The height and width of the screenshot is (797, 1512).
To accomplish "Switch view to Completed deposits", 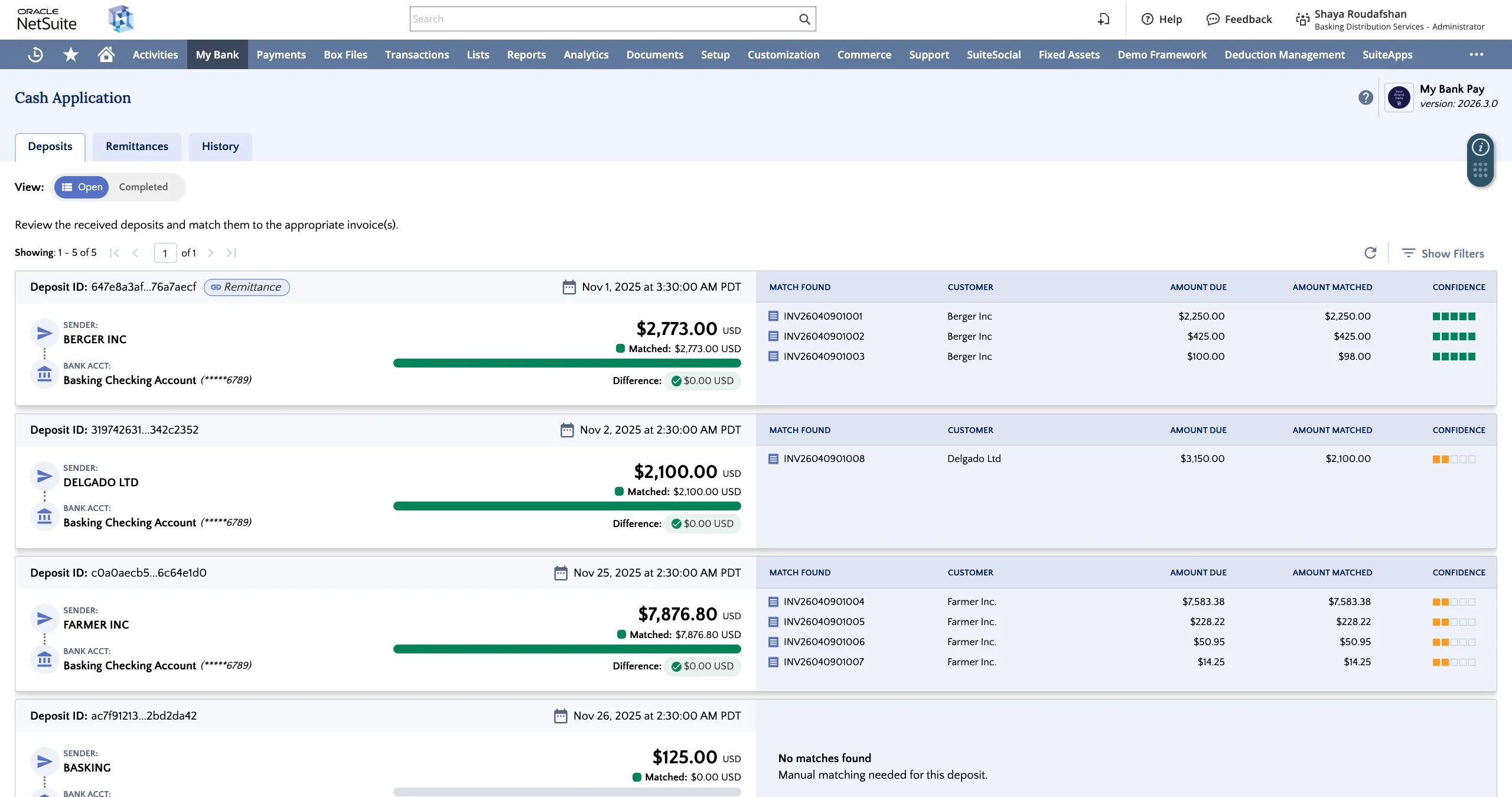I will pos(144,187).
